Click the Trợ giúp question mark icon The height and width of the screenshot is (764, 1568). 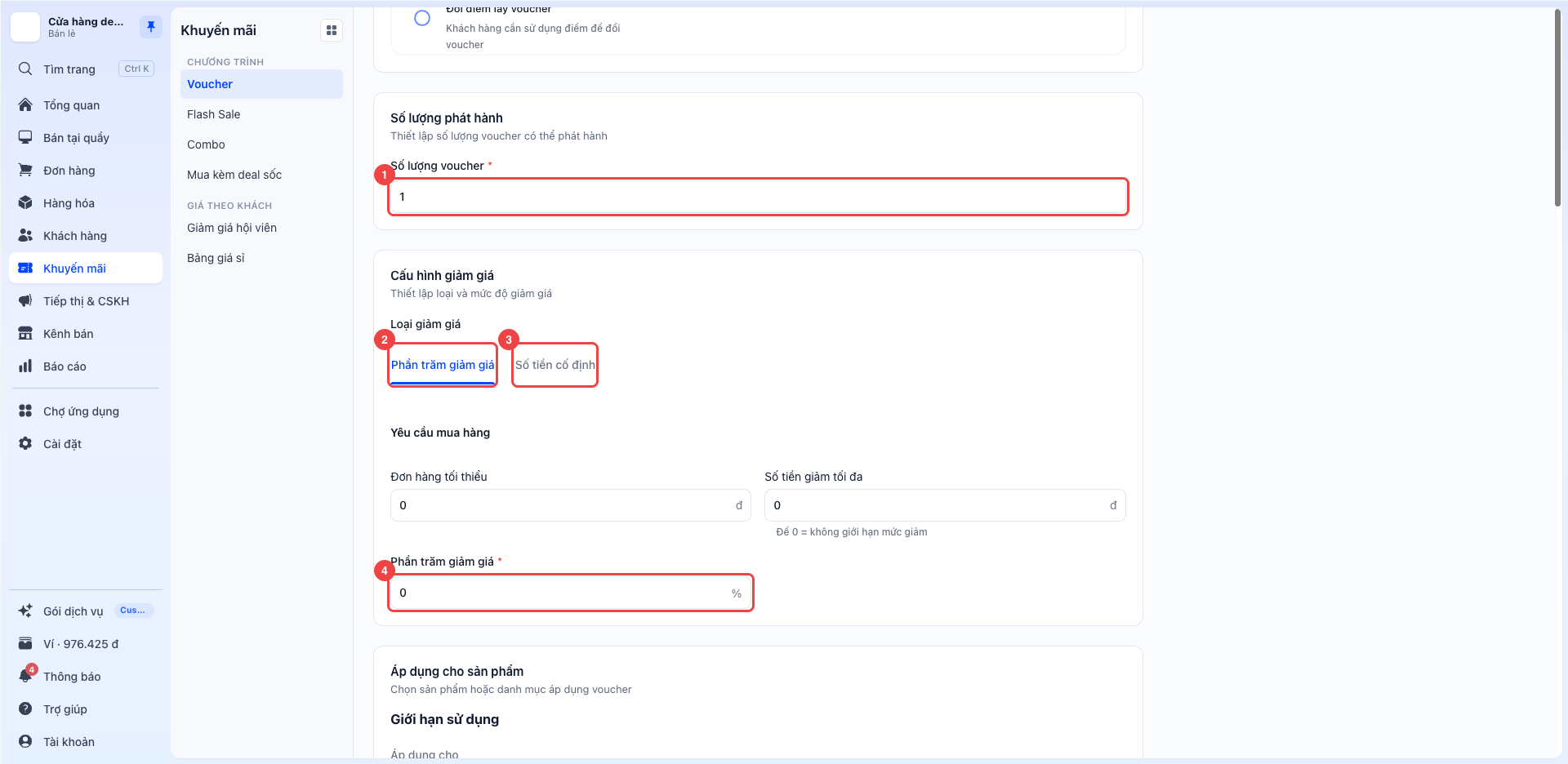(x=25, y=708)
